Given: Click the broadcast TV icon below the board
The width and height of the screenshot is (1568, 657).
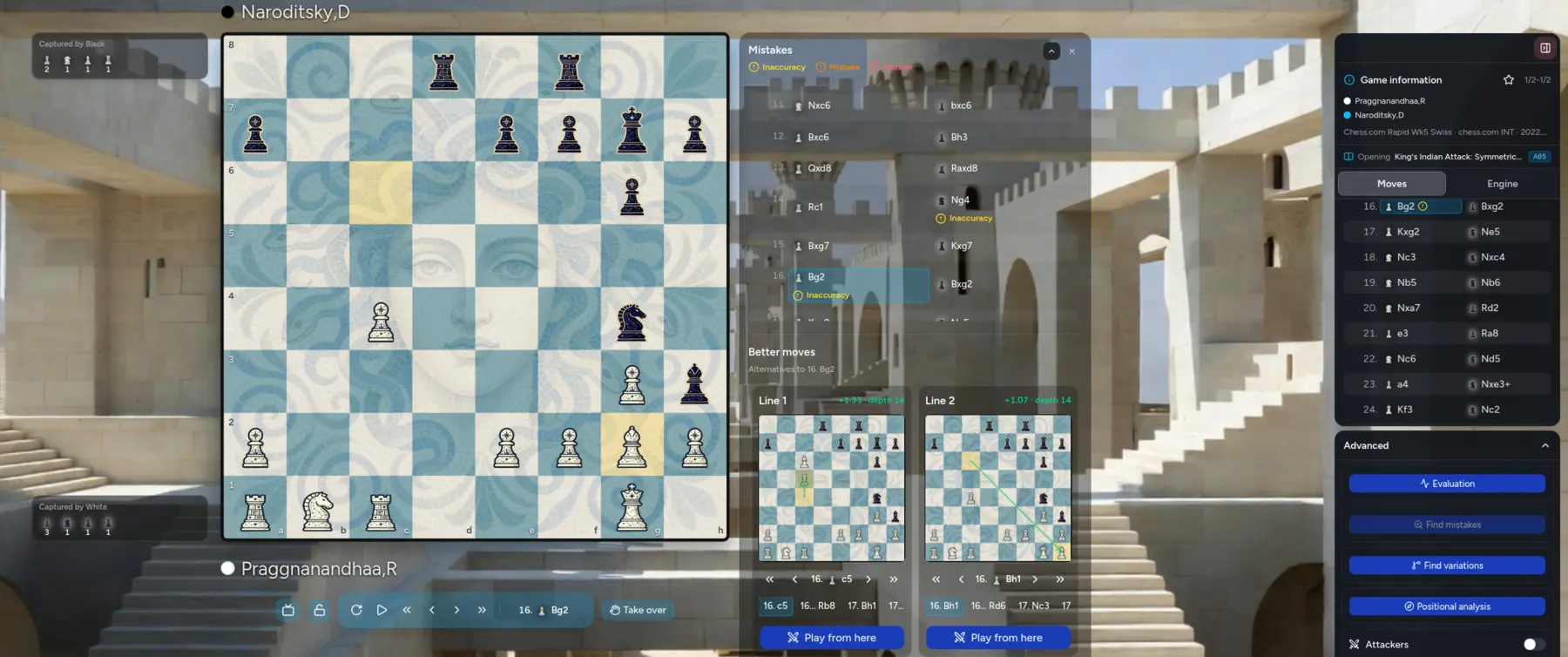Looking at the screenshot, I should [x=288, y=610].
